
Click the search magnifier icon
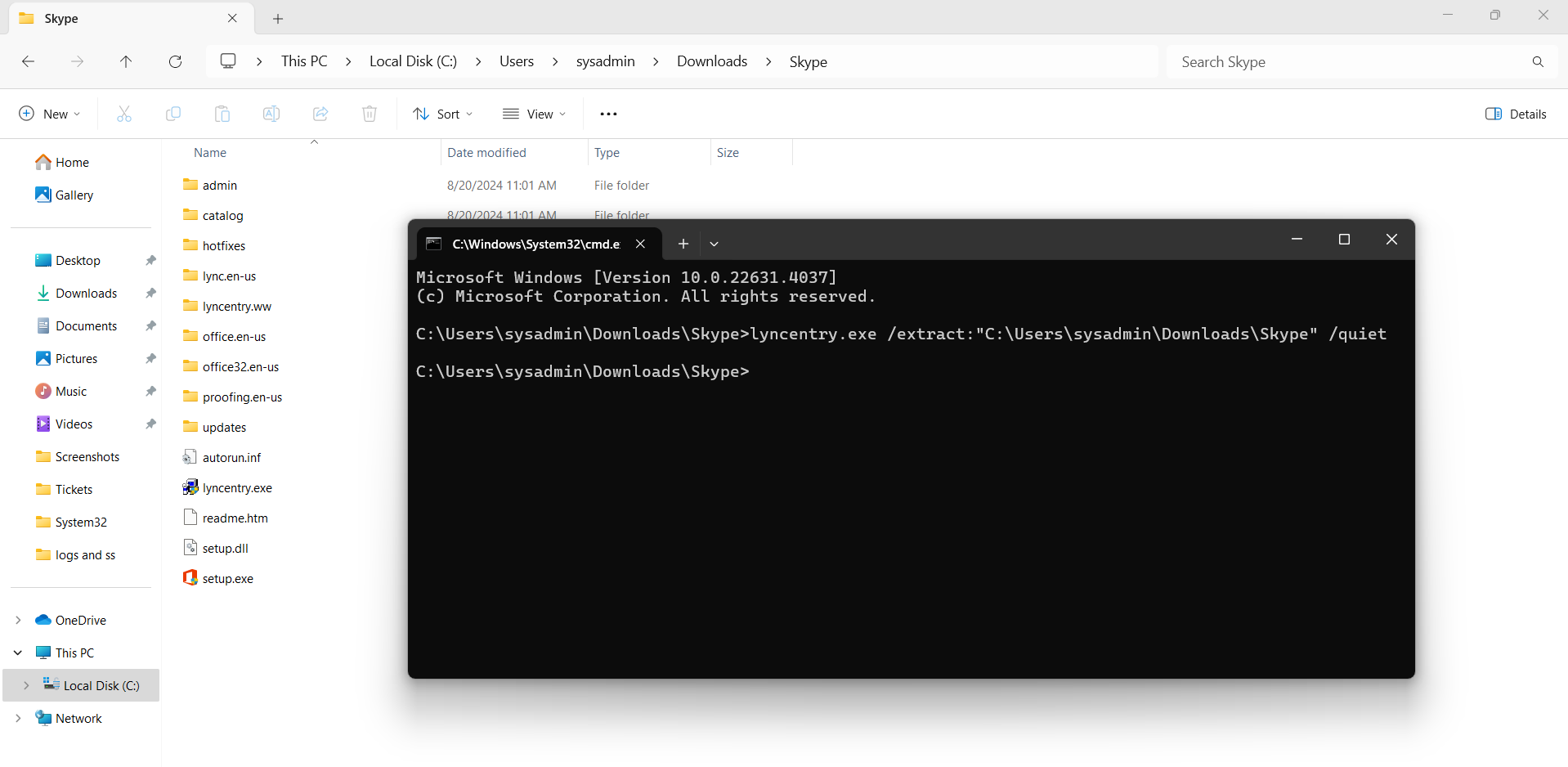pos(1538,61)
